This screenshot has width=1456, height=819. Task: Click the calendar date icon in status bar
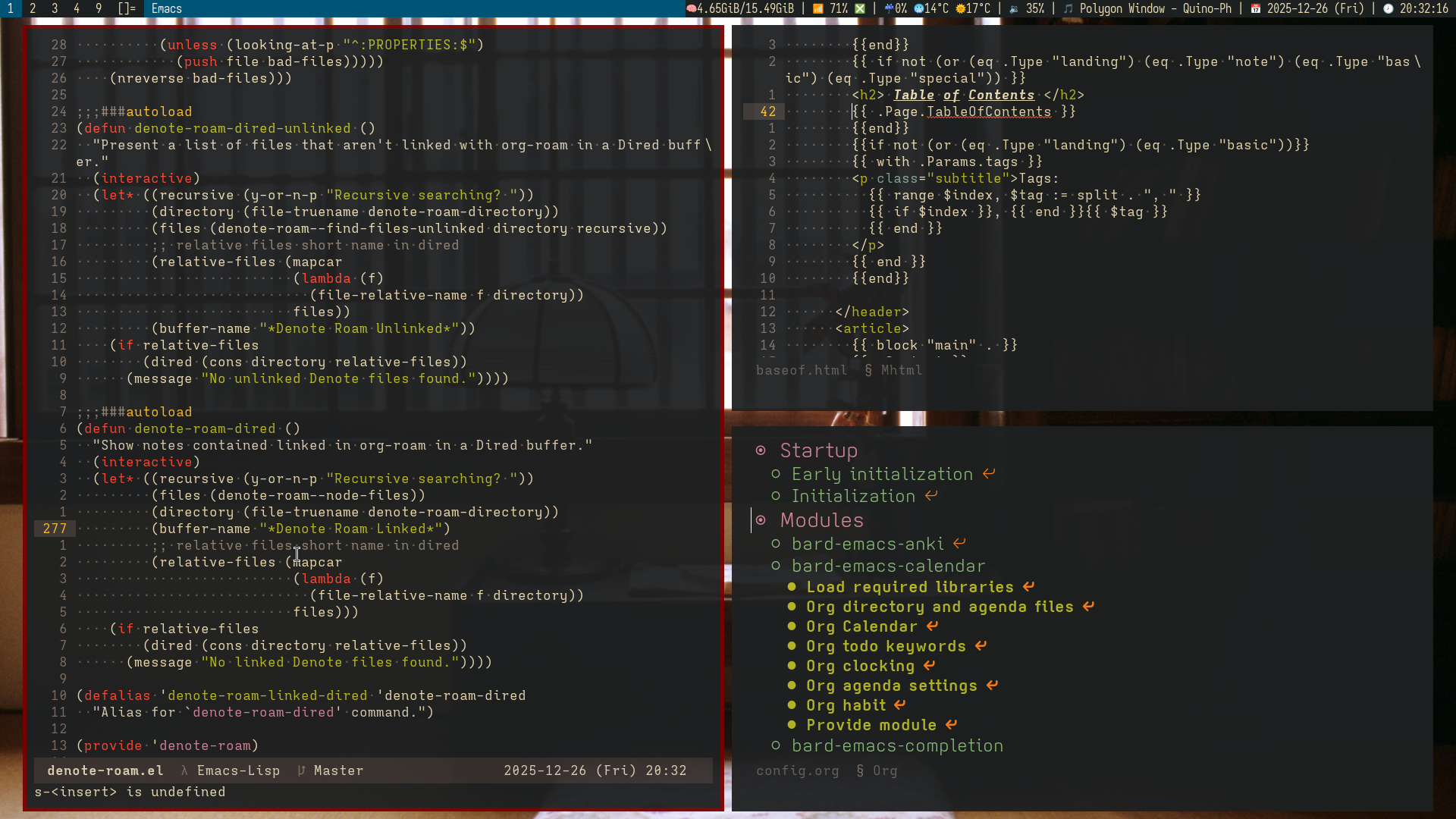(1256, 9)
